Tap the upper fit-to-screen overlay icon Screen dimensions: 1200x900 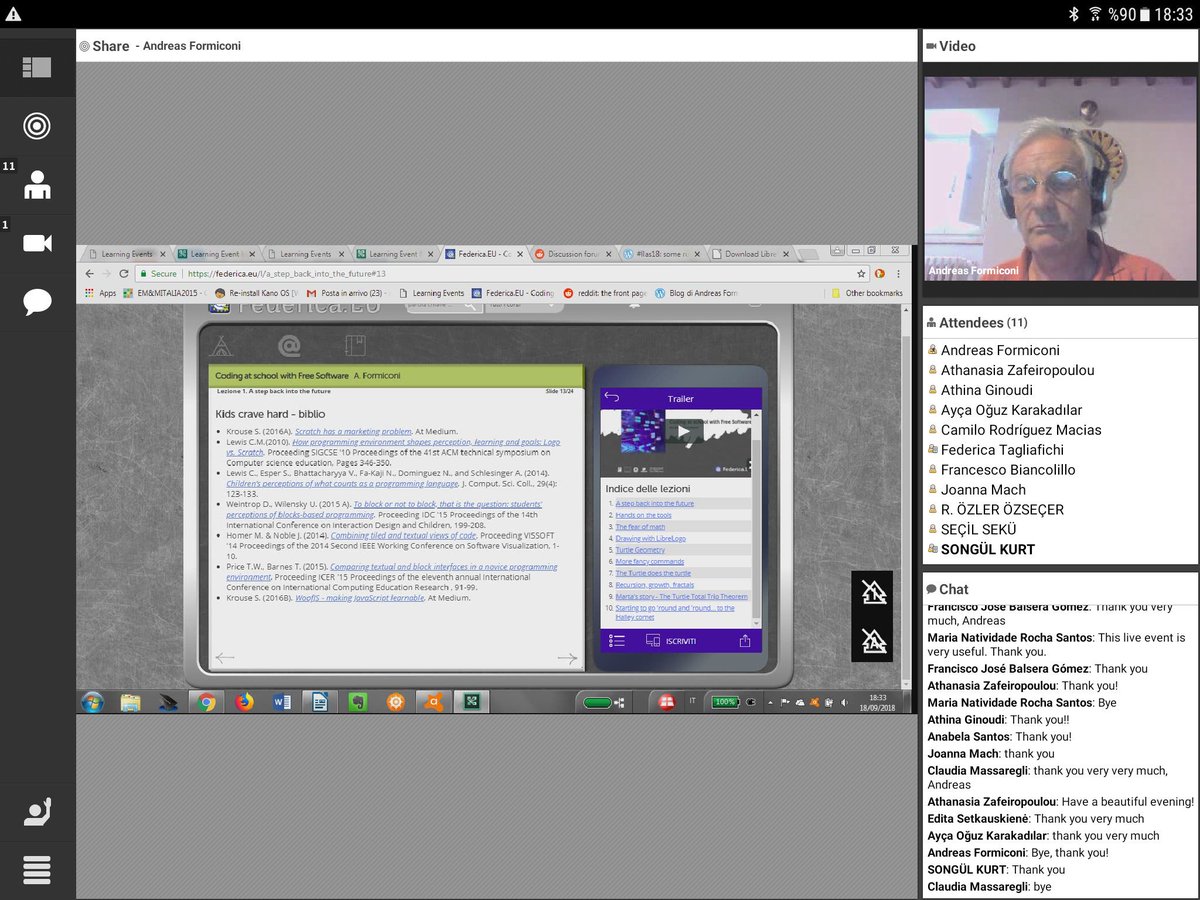[x=874, y=592]
